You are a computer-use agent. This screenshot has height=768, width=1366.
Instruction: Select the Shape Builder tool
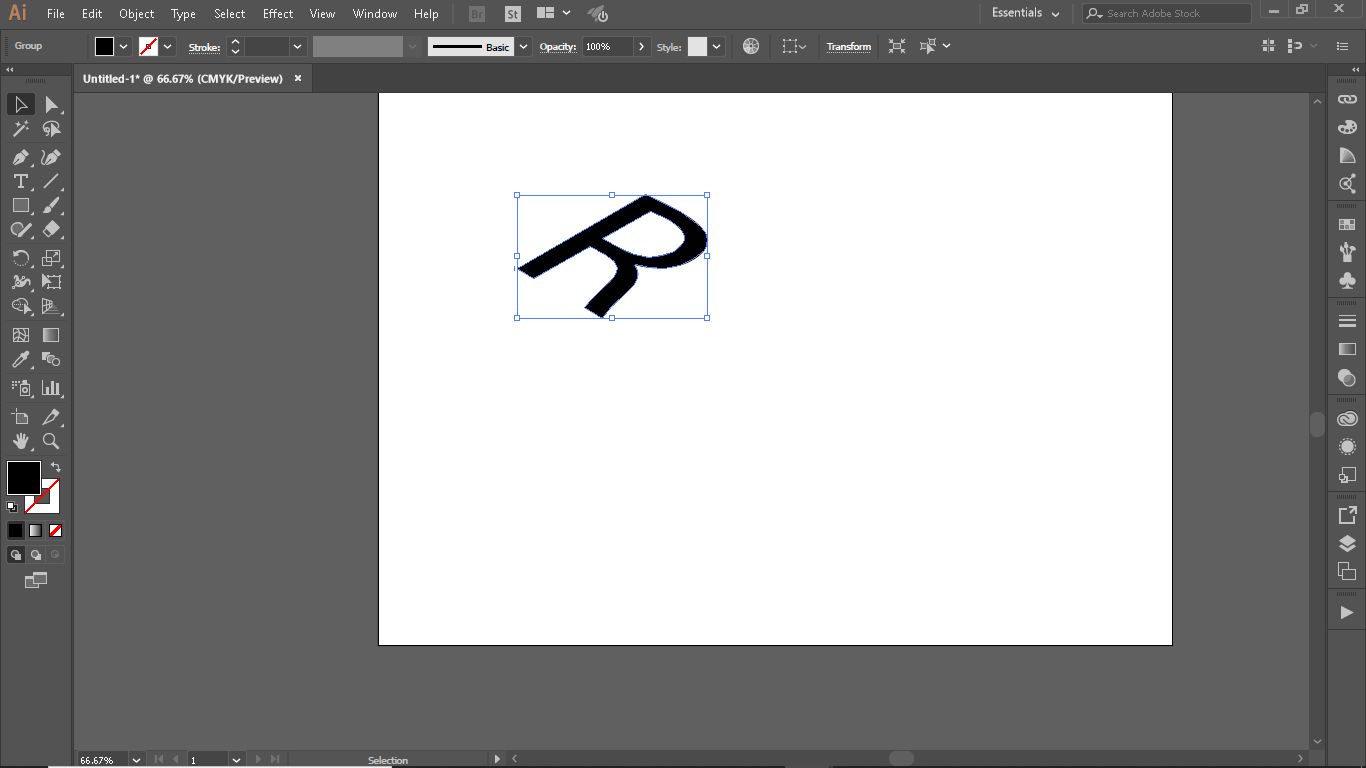20,306
